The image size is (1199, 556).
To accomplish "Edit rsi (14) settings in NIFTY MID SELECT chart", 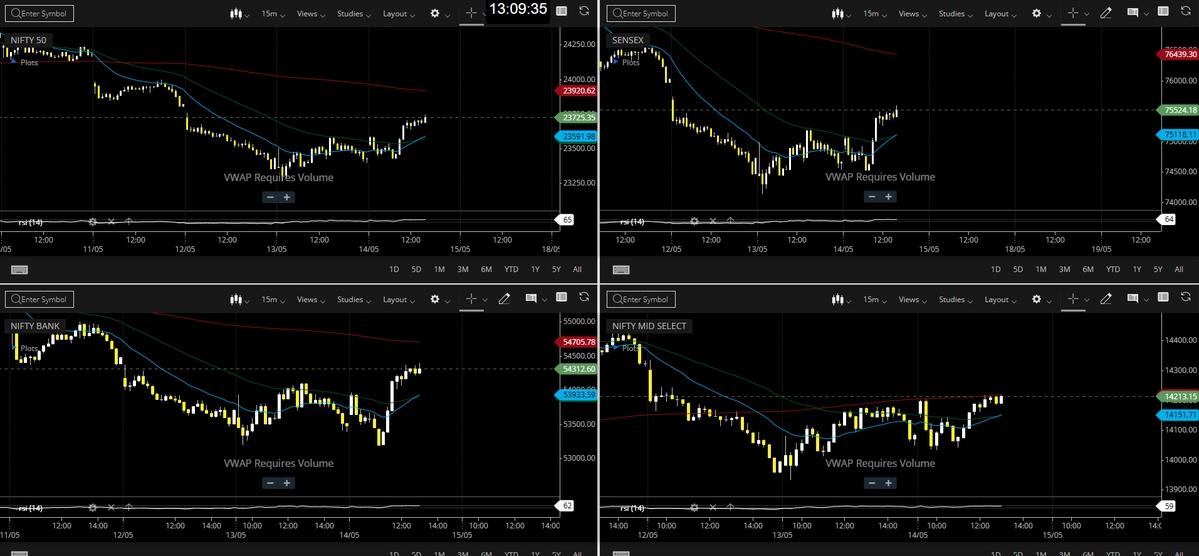I will pyautogui.click(x=694, y=507).
